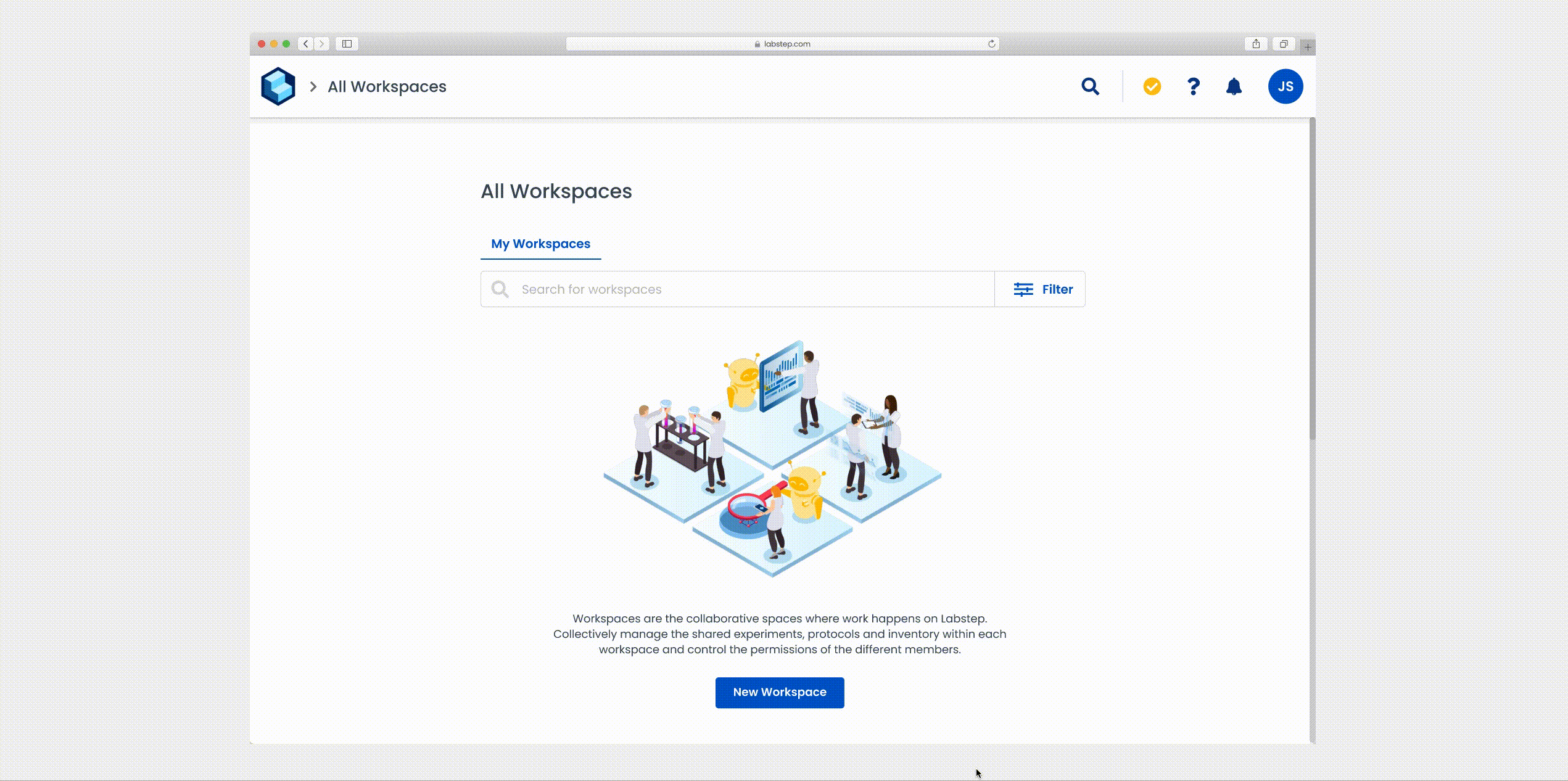Open notifications bell
The width and height of the screenshot is (1568, 781).
click(1234, 86)
